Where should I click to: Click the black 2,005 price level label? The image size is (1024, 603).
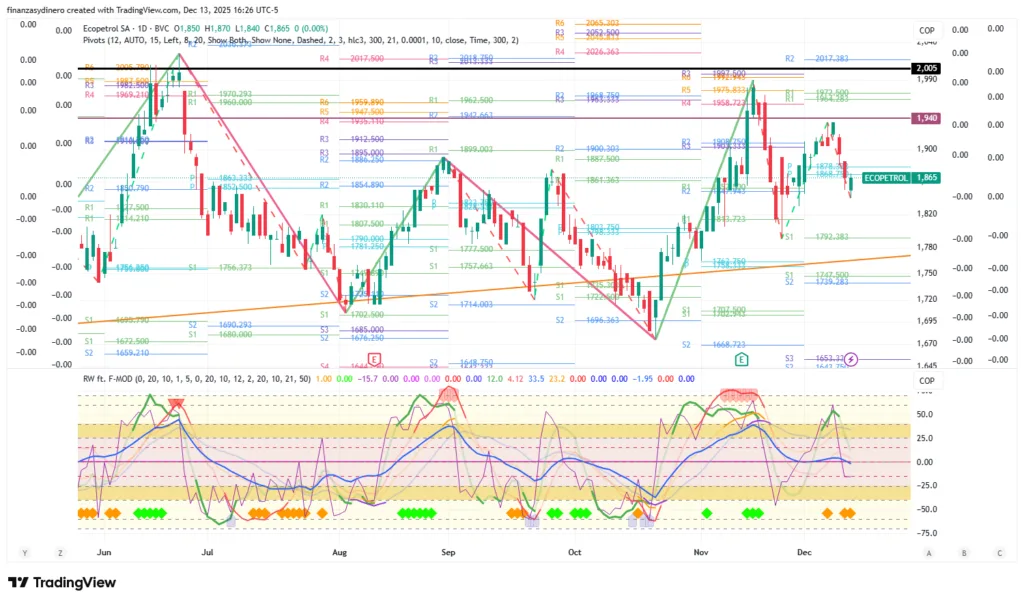coord(925,68)
